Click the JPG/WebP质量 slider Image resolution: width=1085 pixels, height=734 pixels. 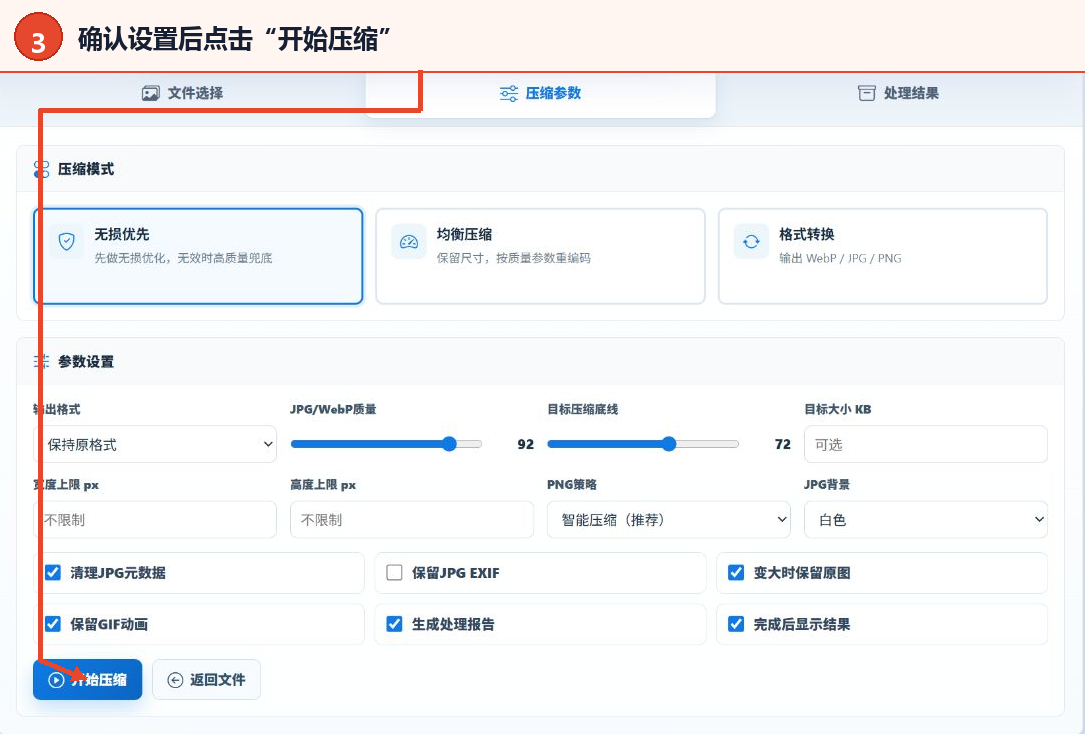tap(386, 444)
